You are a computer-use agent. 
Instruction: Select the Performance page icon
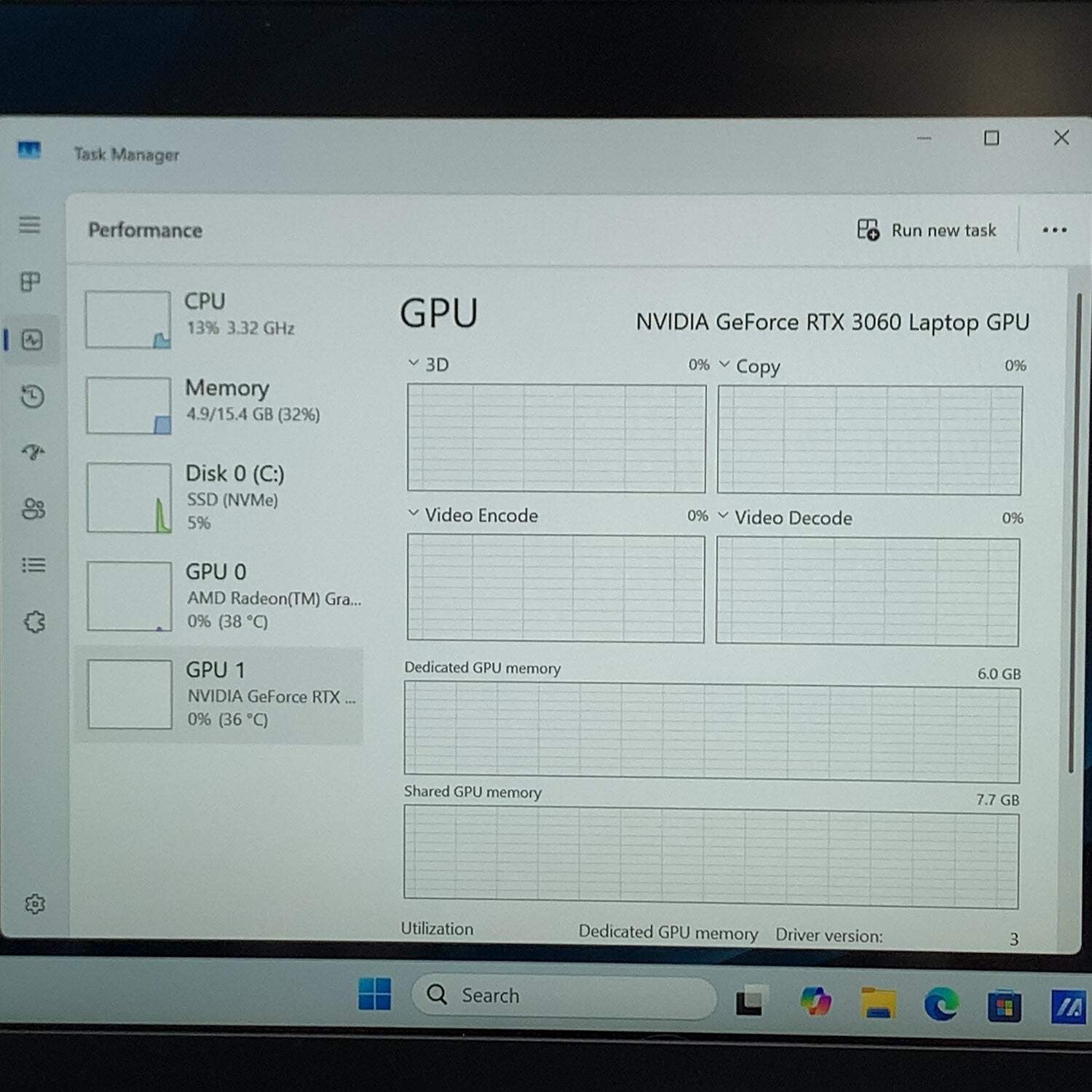pyautogui.click(x=32, y=340)
